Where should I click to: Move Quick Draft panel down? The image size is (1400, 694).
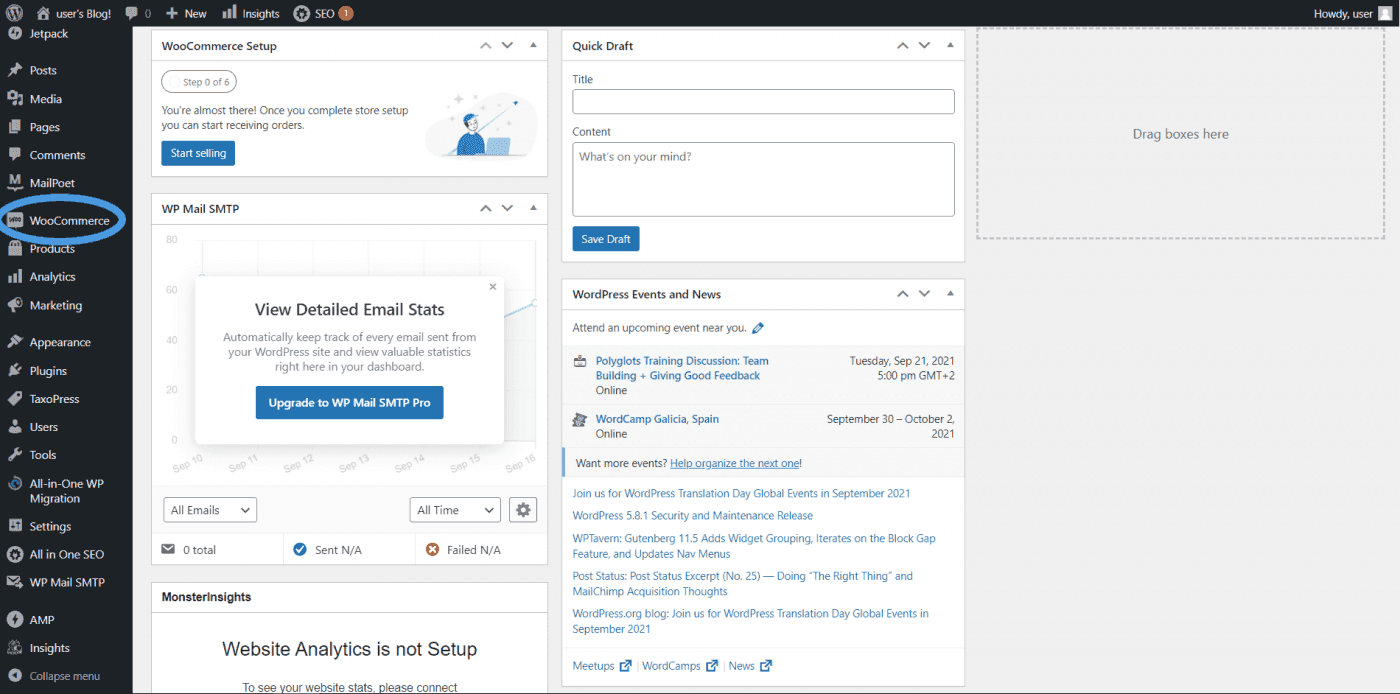pos(924,45)
